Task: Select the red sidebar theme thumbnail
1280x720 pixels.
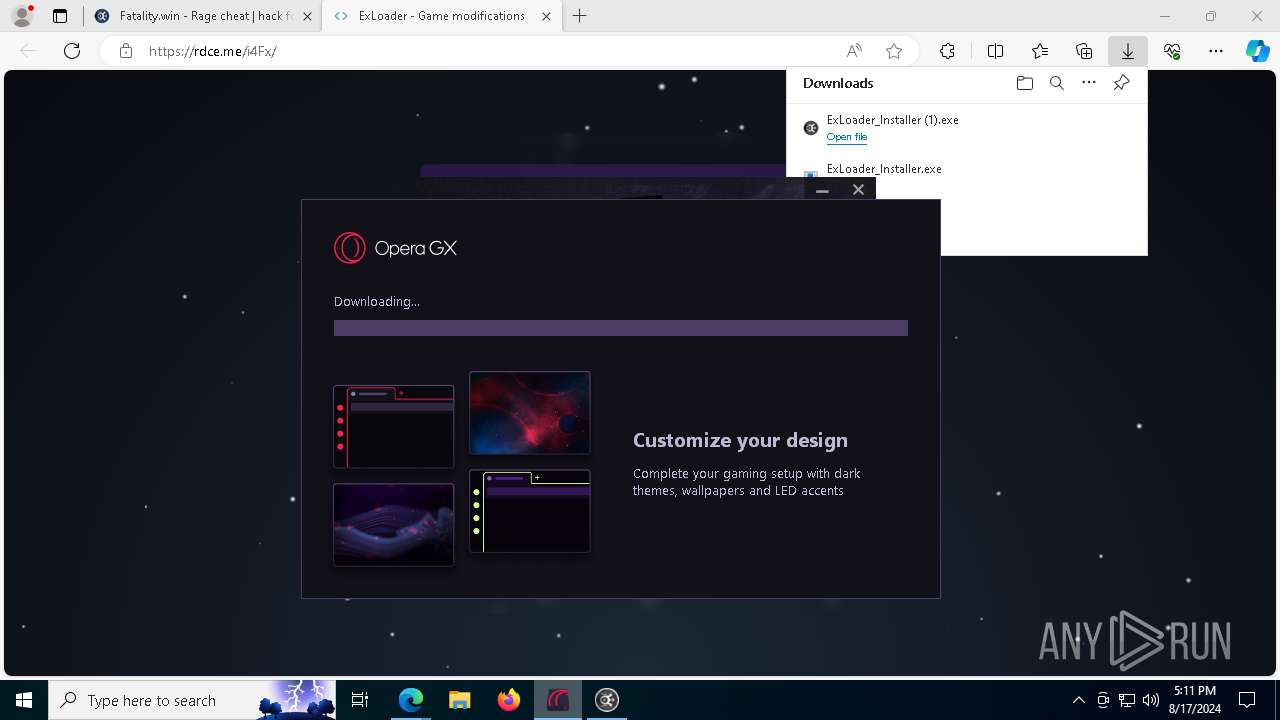Action: [393, 427]
